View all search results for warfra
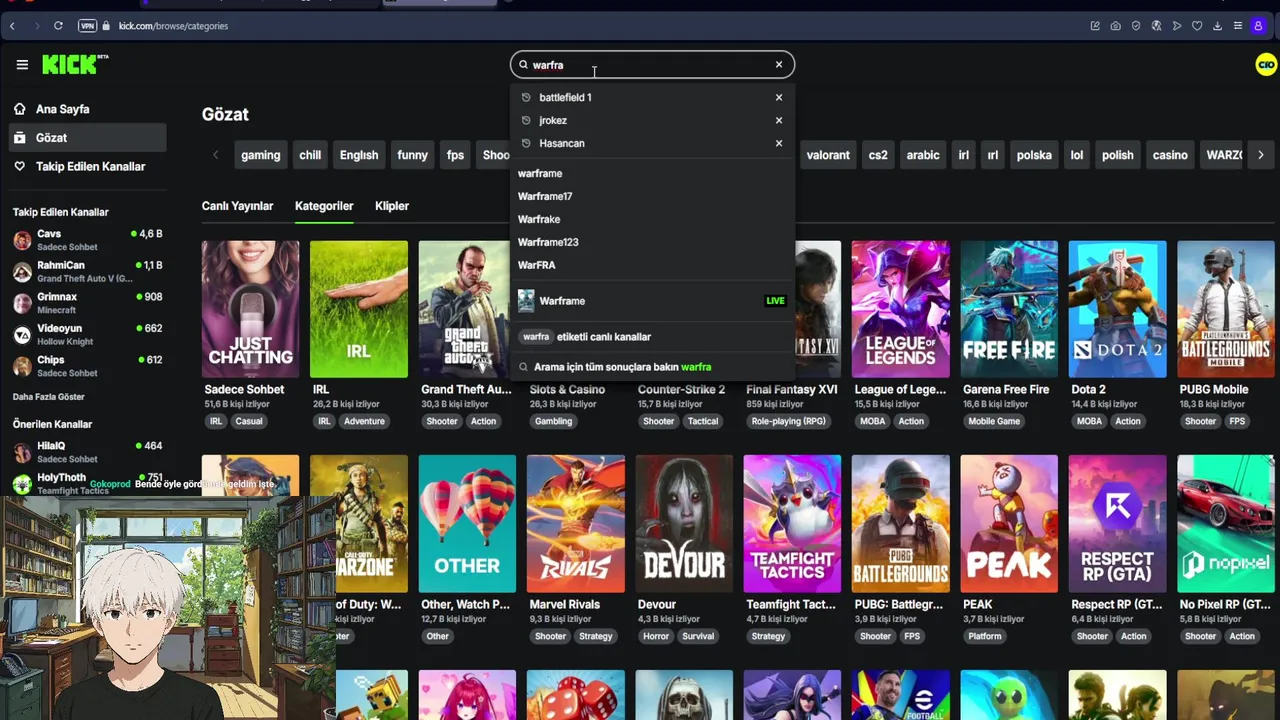1280x720 pixels. click(x=652, y=367)
